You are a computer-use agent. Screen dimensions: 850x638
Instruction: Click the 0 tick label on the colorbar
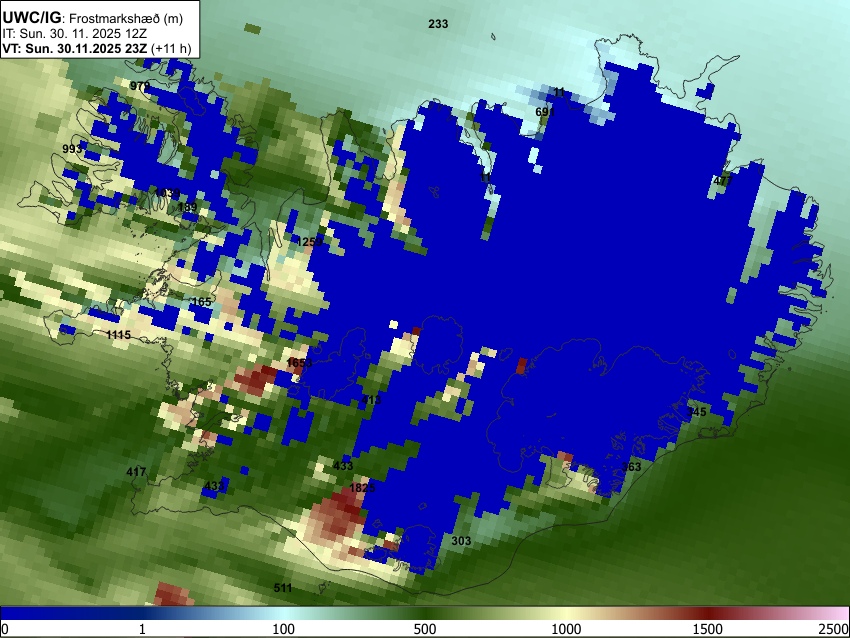point(5,629)
